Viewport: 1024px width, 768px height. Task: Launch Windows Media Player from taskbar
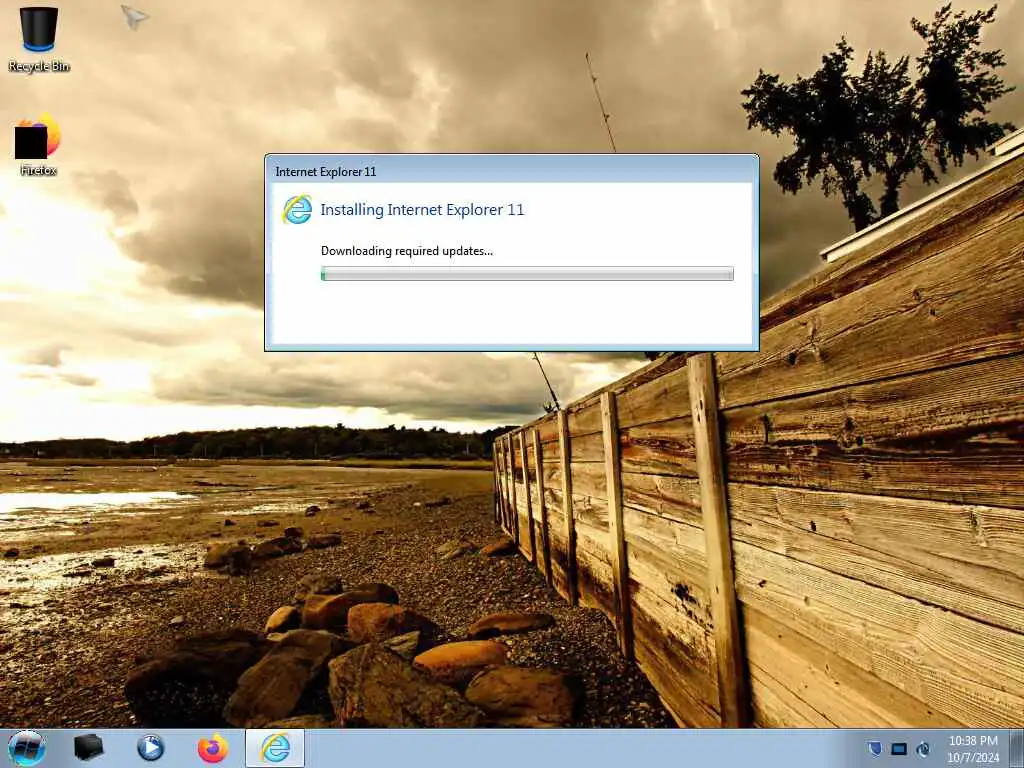click(x=150, y=748)
